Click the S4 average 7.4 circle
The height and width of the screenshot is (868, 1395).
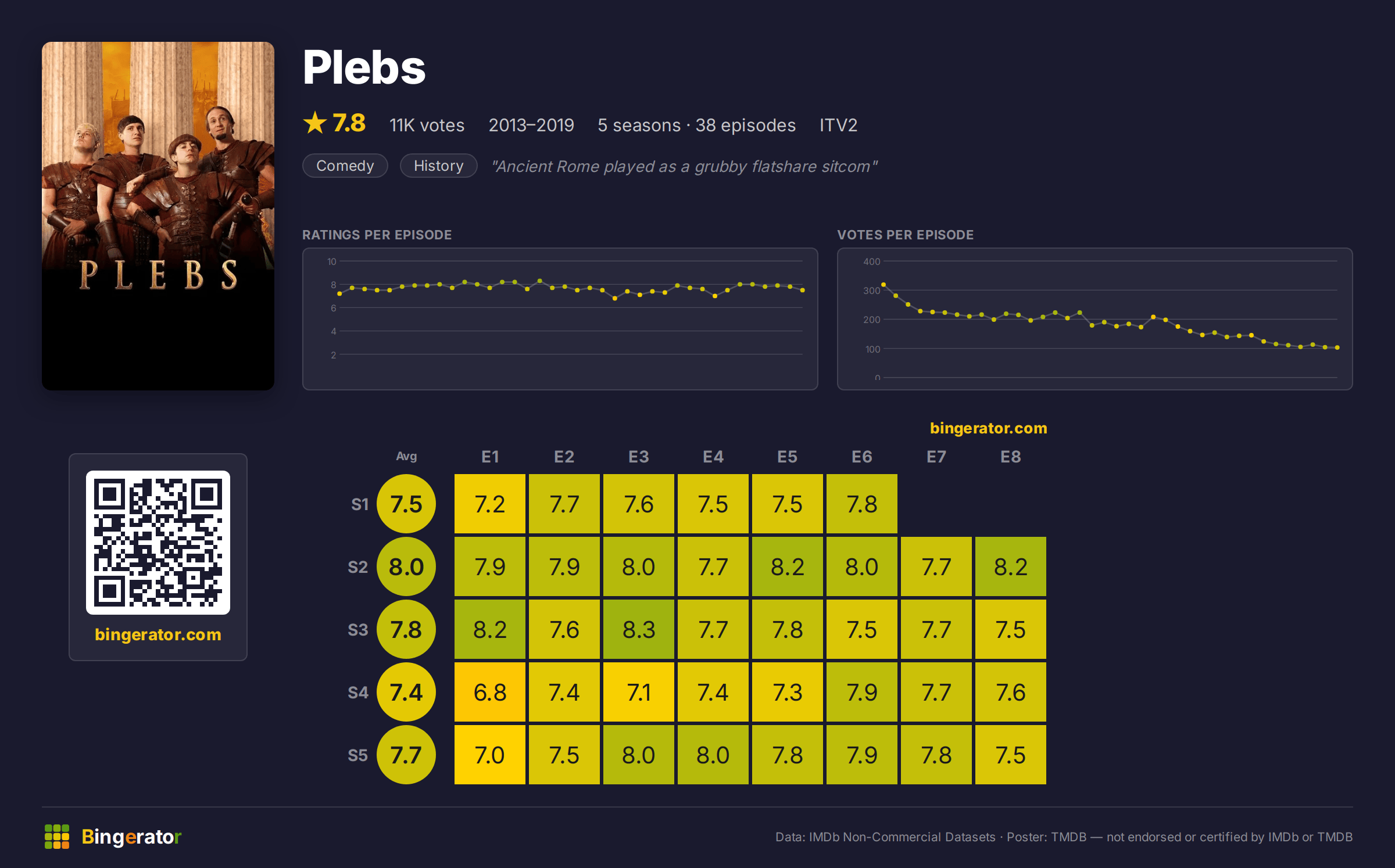[406, 692]
